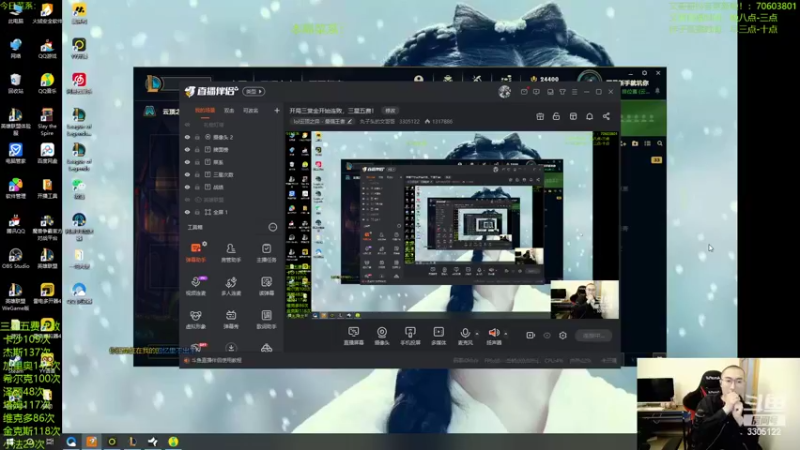This screenshot has height=450, width=800.
Task: Toggle lock on 三星次数 source
Action: [x=197, y=174]
